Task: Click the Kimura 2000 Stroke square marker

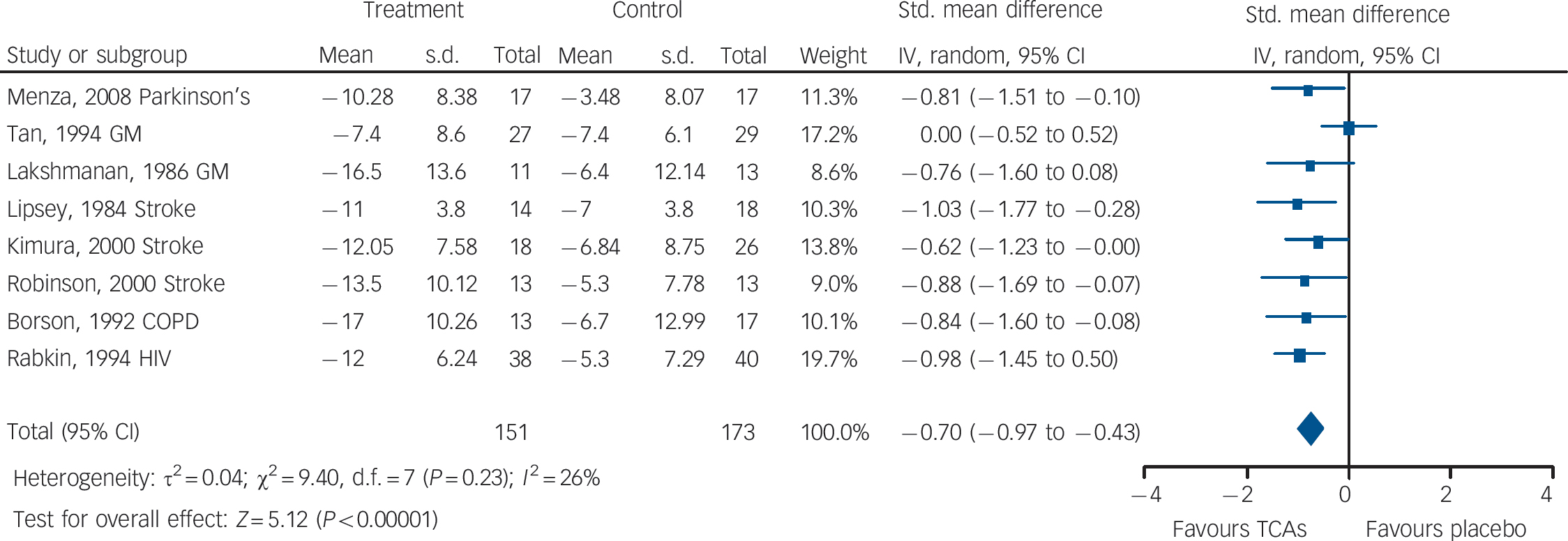Action: (1318, 242)
